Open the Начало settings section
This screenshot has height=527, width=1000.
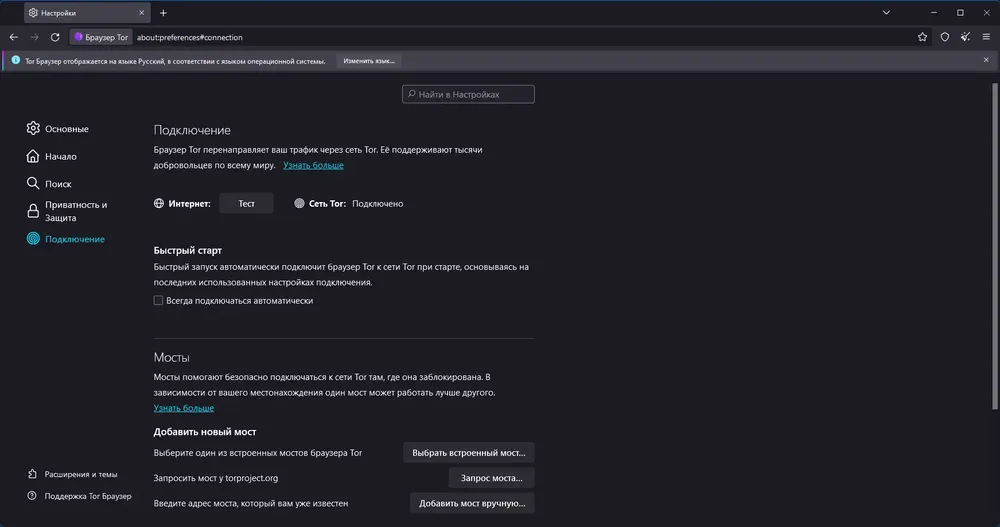point(52,156)
